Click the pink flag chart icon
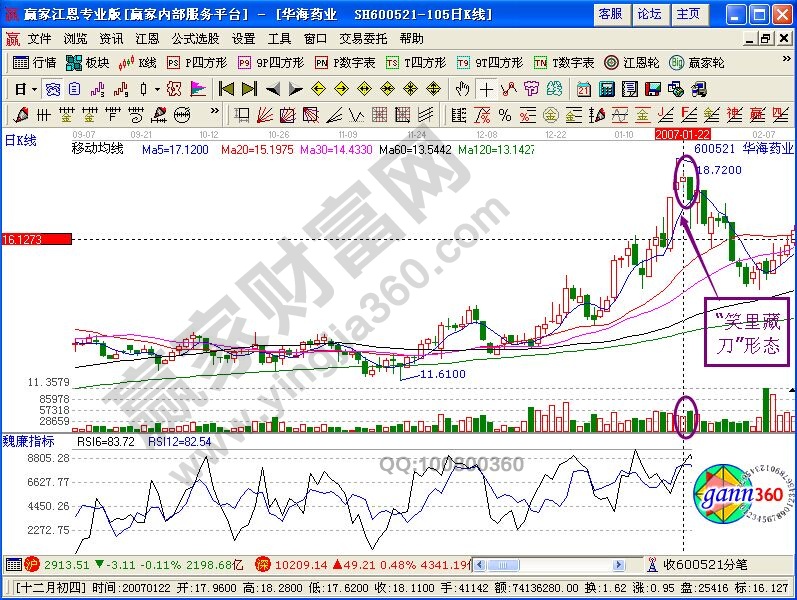Image resolution: width=797 pixels, height=600 pixels. (x=198, y=89)
